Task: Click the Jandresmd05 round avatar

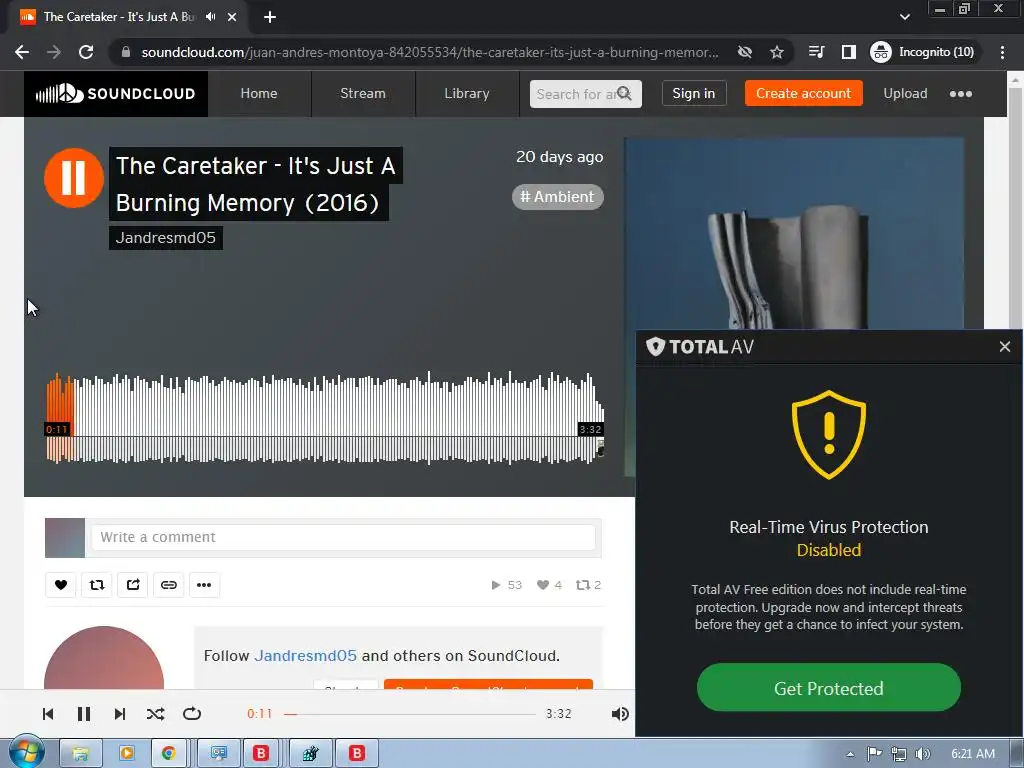Action: pos(104,658)
